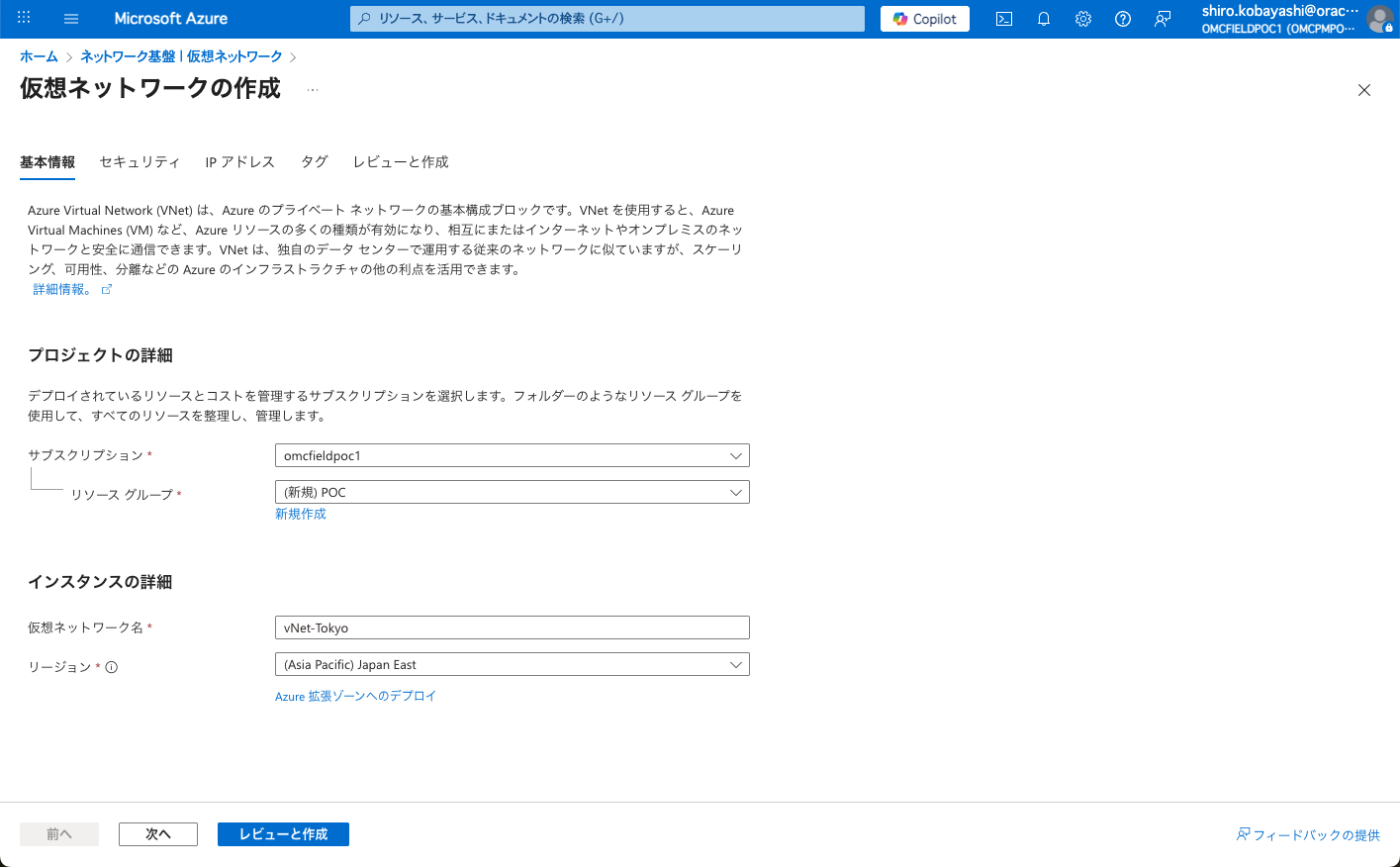Click the リージョン info icon
This screenshot has height=867, width=1400.
point(112,667)
